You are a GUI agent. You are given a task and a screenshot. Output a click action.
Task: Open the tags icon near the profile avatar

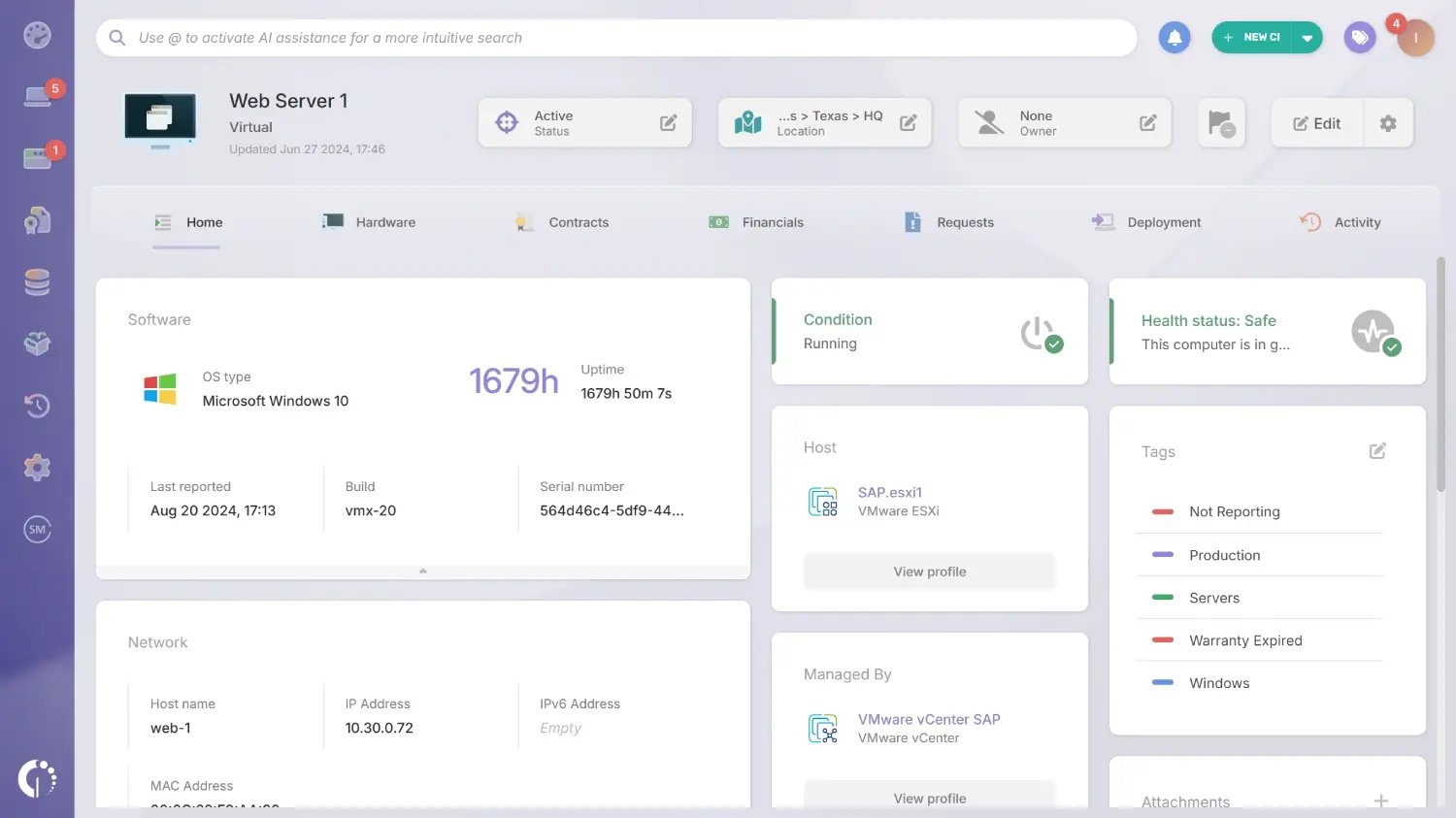tap(1359, 37)
